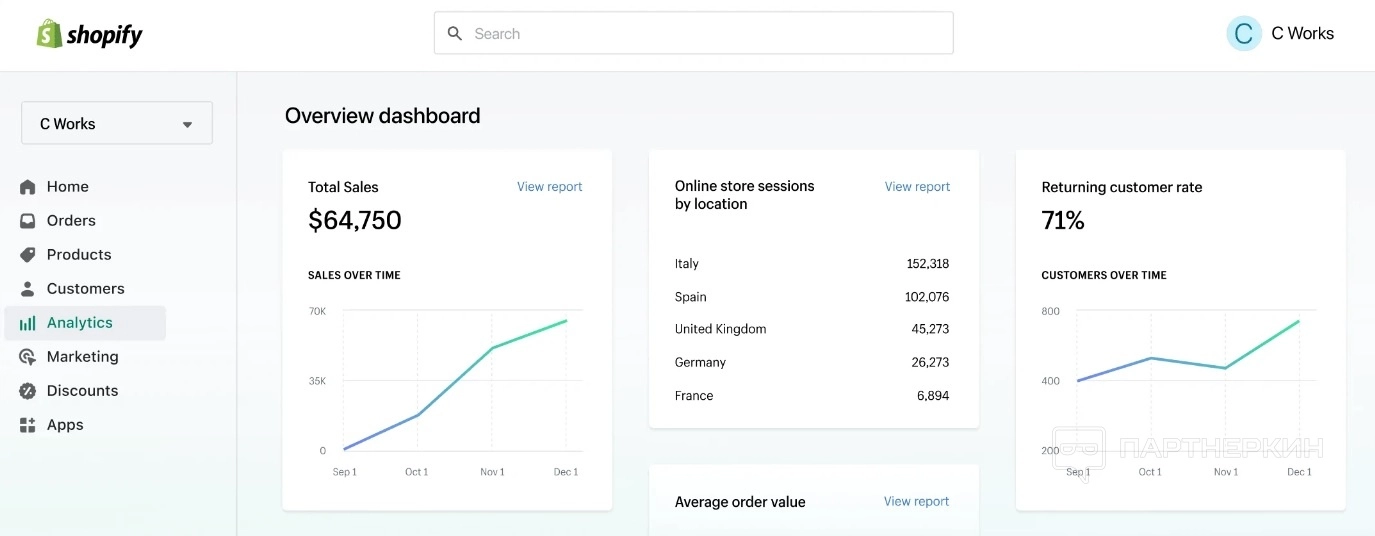Screen dimensions: 1375x536
Task: Open the Discounts badge icon
Action: coord(28,391)
